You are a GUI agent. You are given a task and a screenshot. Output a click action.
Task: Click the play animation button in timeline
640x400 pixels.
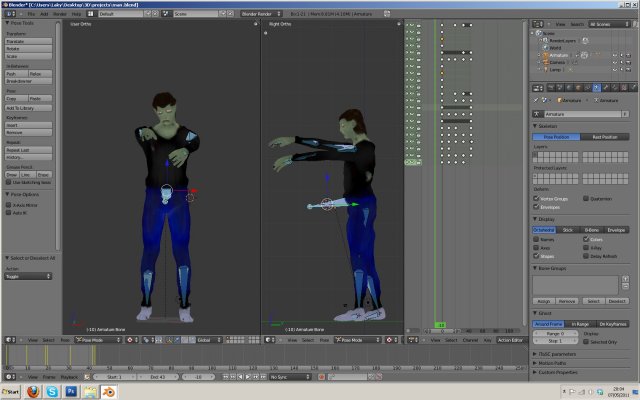[x=248, y=377]
